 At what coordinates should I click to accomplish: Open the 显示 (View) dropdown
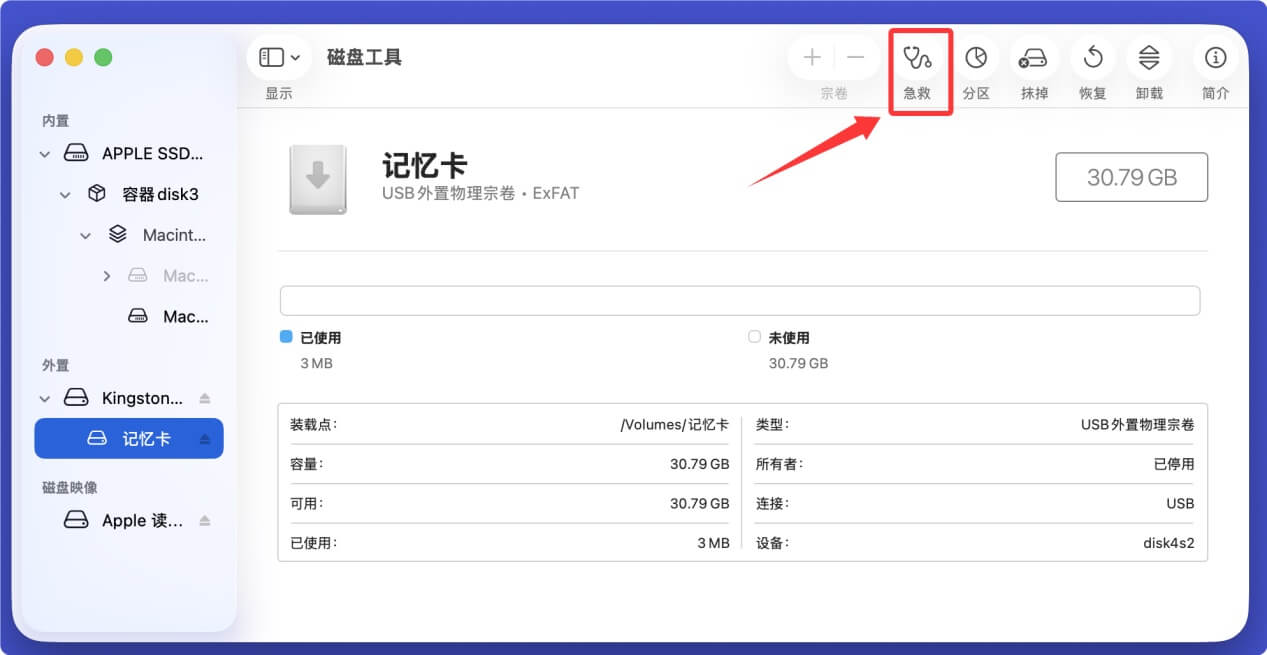277,57
